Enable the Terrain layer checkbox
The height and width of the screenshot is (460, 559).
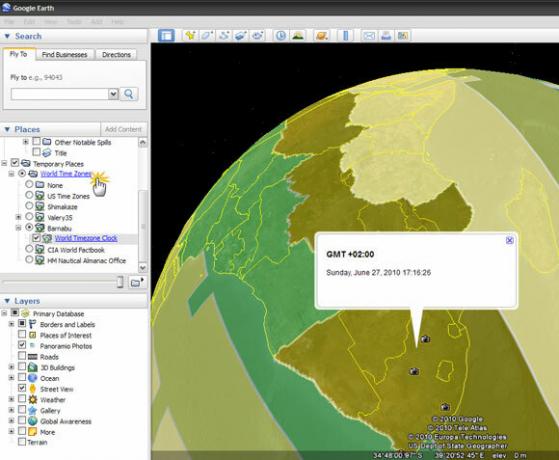22,442
